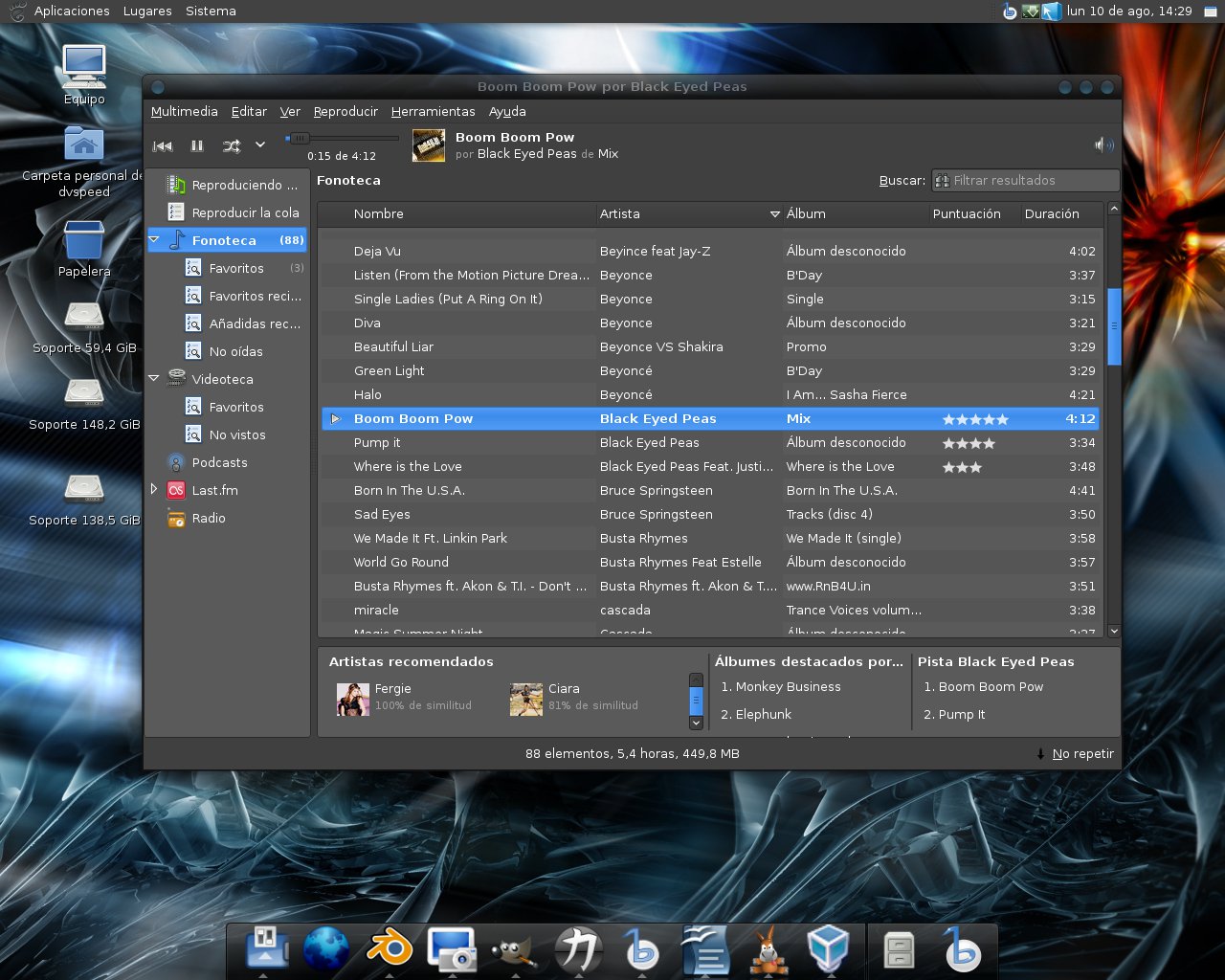
Task: Click the album cover art thumbnail
Action: (429, 145)
